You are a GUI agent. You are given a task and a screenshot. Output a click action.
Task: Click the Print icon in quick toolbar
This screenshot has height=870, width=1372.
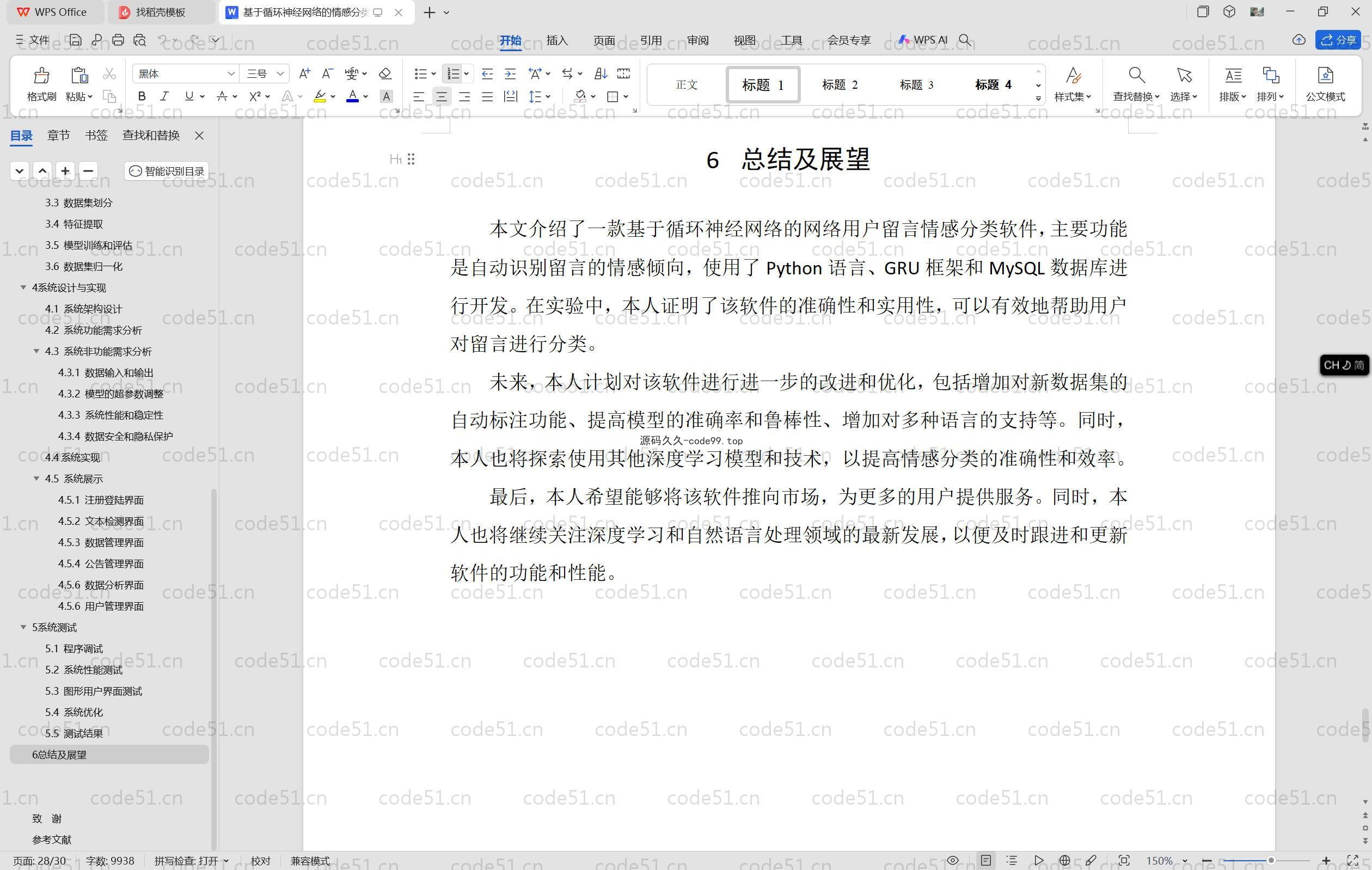point(118,40)
